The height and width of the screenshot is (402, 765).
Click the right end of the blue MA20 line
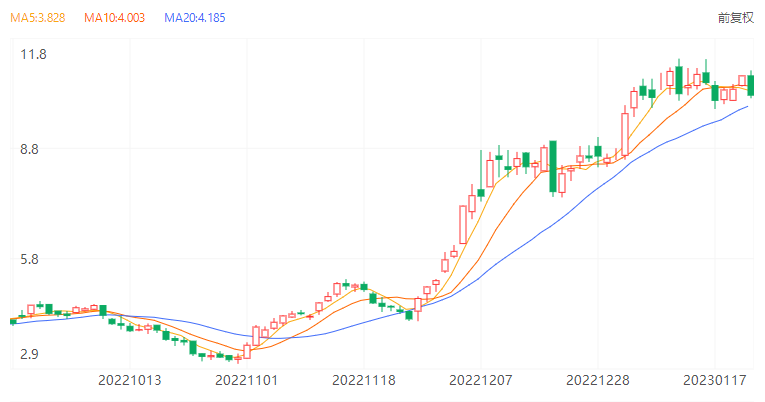pos(747,106)
